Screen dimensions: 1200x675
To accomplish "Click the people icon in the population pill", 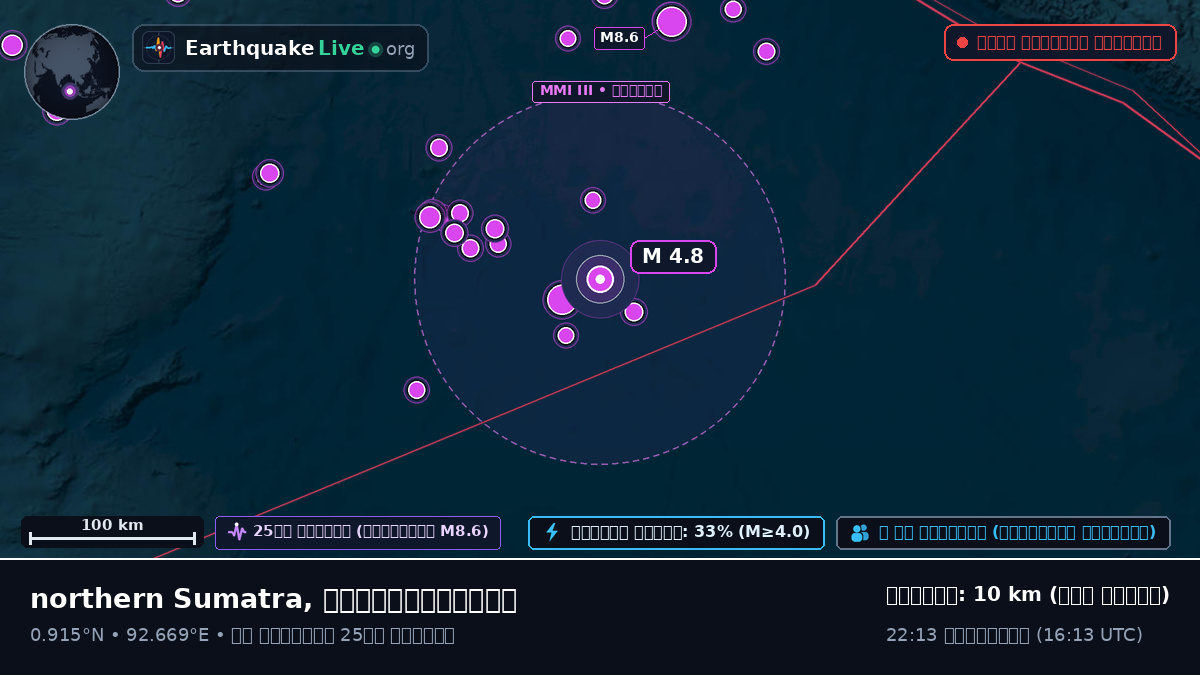I will (x=860, y=533).
